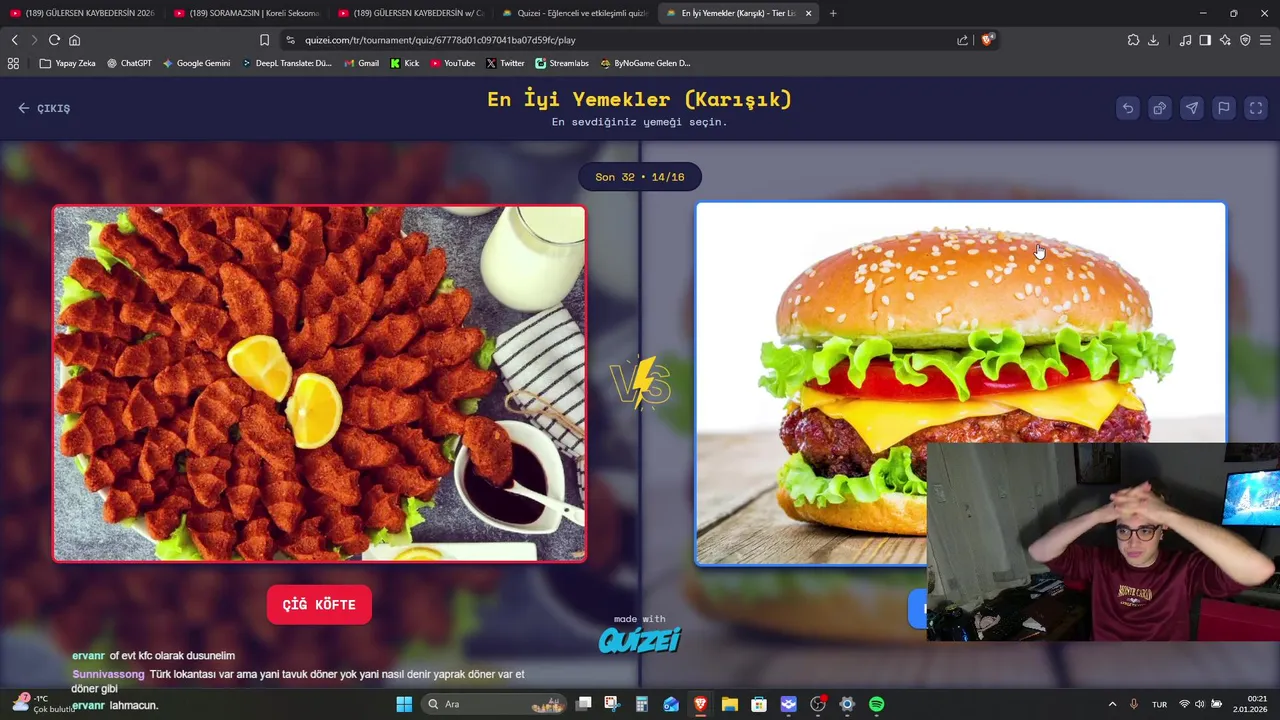Image resolution: width=1280 pixels, height=720 pixels.
Task: Go forward in browser history
Action: pos(34,40)
